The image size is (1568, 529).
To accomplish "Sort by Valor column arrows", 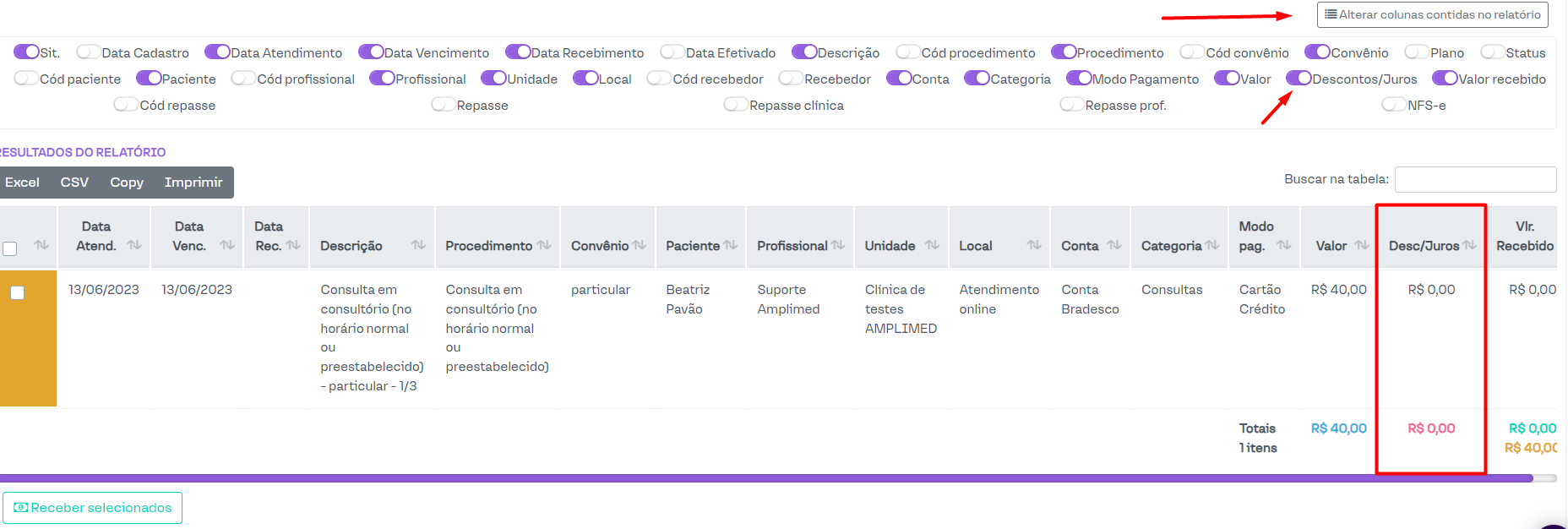I will click(1362, 245).
